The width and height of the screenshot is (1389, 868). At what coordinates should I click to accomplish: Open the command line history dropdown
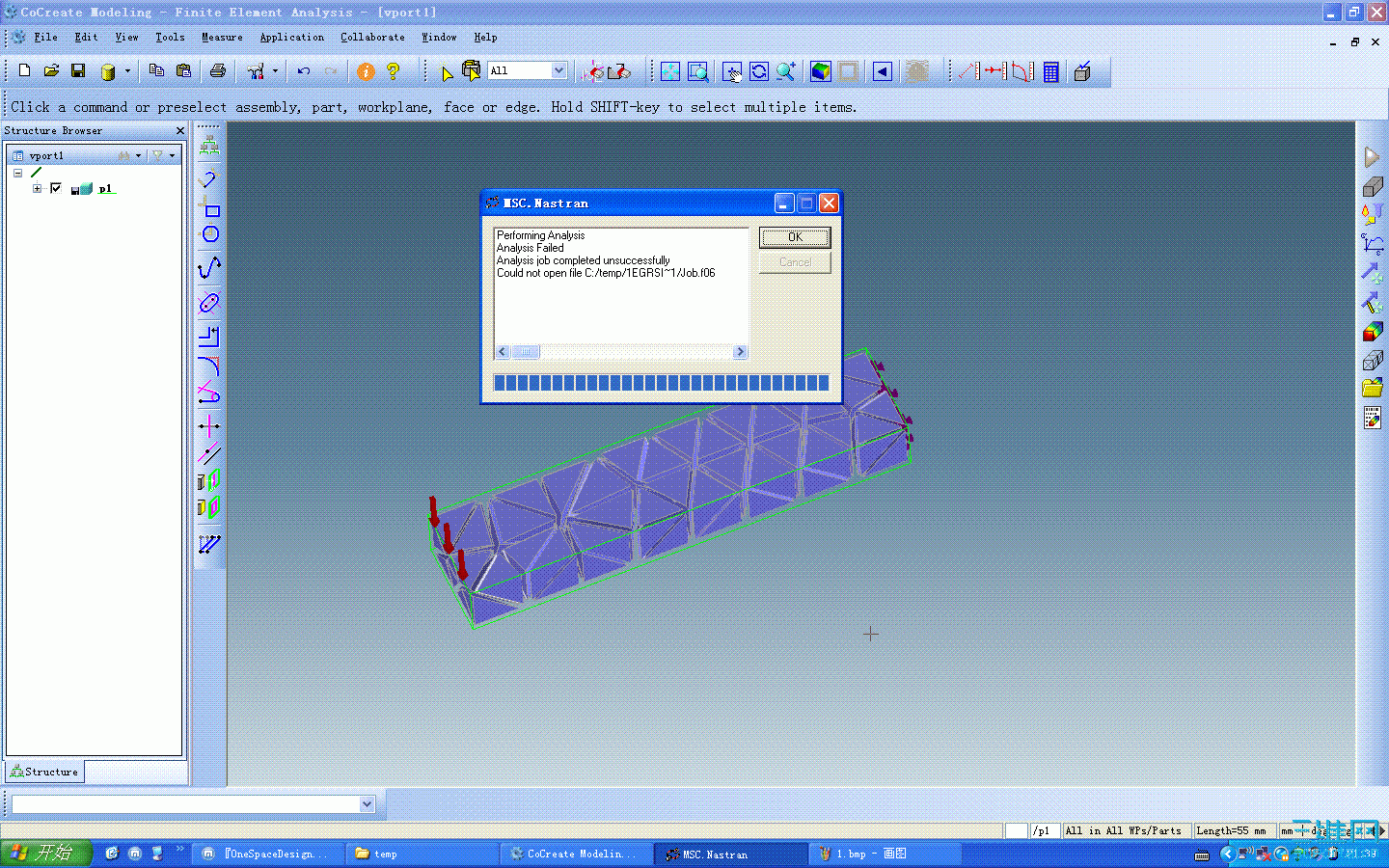(367, 804)
